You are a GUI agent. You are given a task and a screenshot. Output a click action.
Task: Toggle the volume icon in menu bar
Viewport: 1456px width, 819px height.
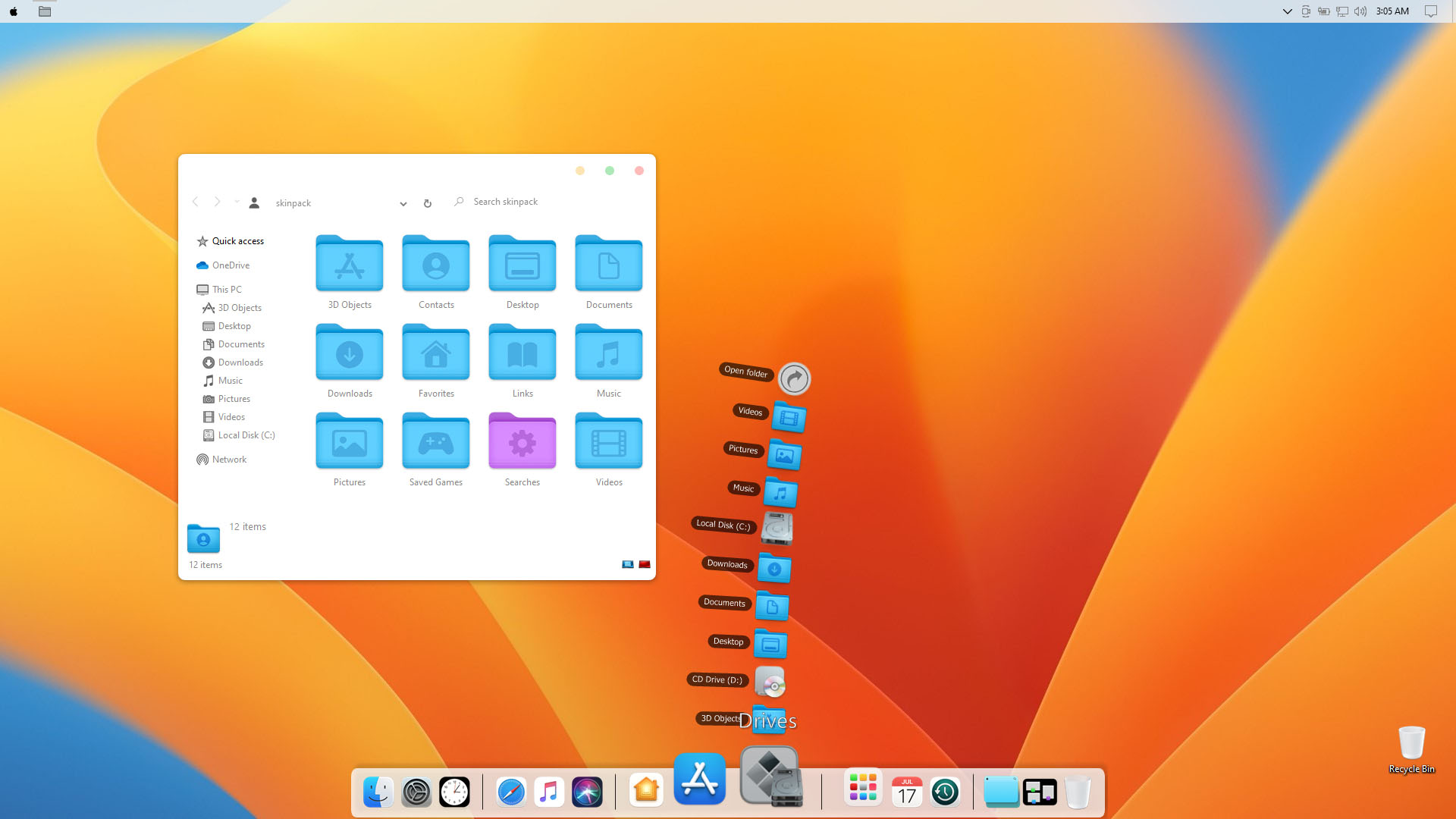point(1360,11)
